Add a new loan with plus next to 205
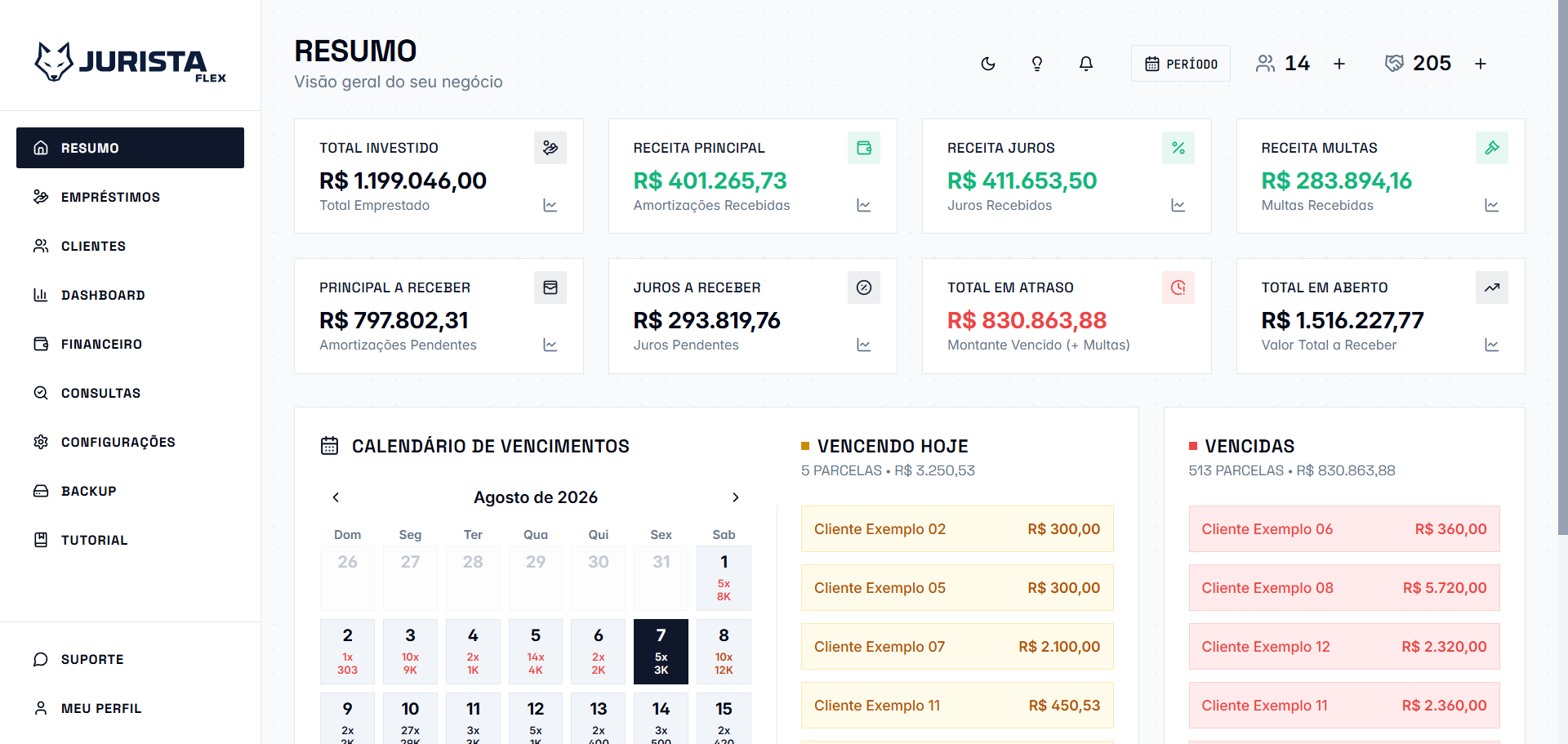 (1481, 64)
